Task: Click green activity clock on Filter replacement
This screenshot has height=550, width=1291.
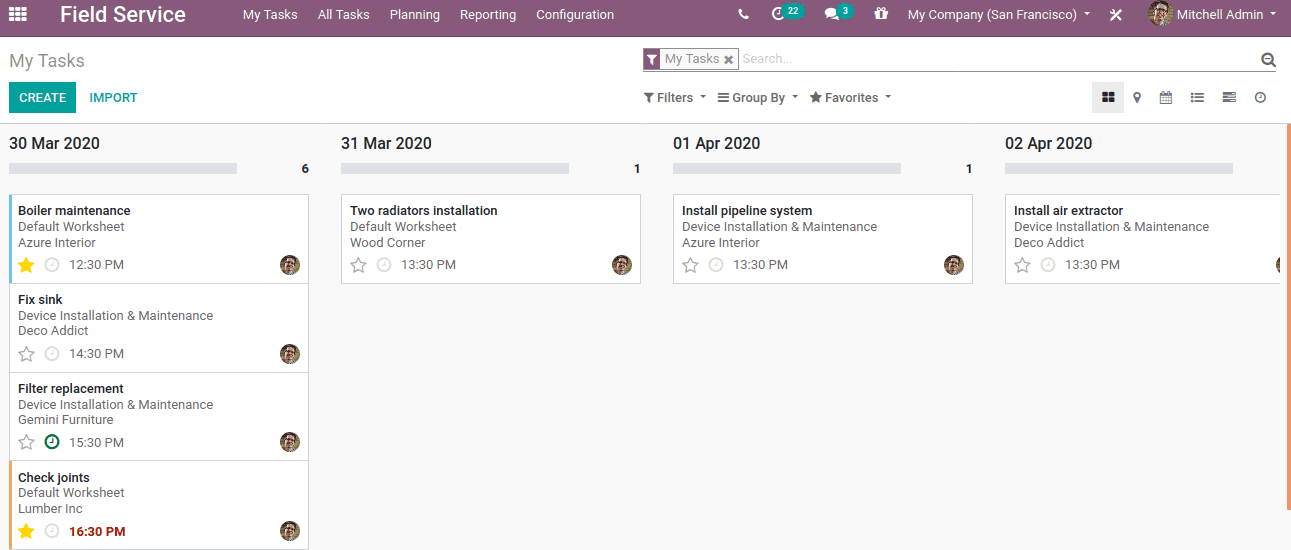Action: [52, 442]
